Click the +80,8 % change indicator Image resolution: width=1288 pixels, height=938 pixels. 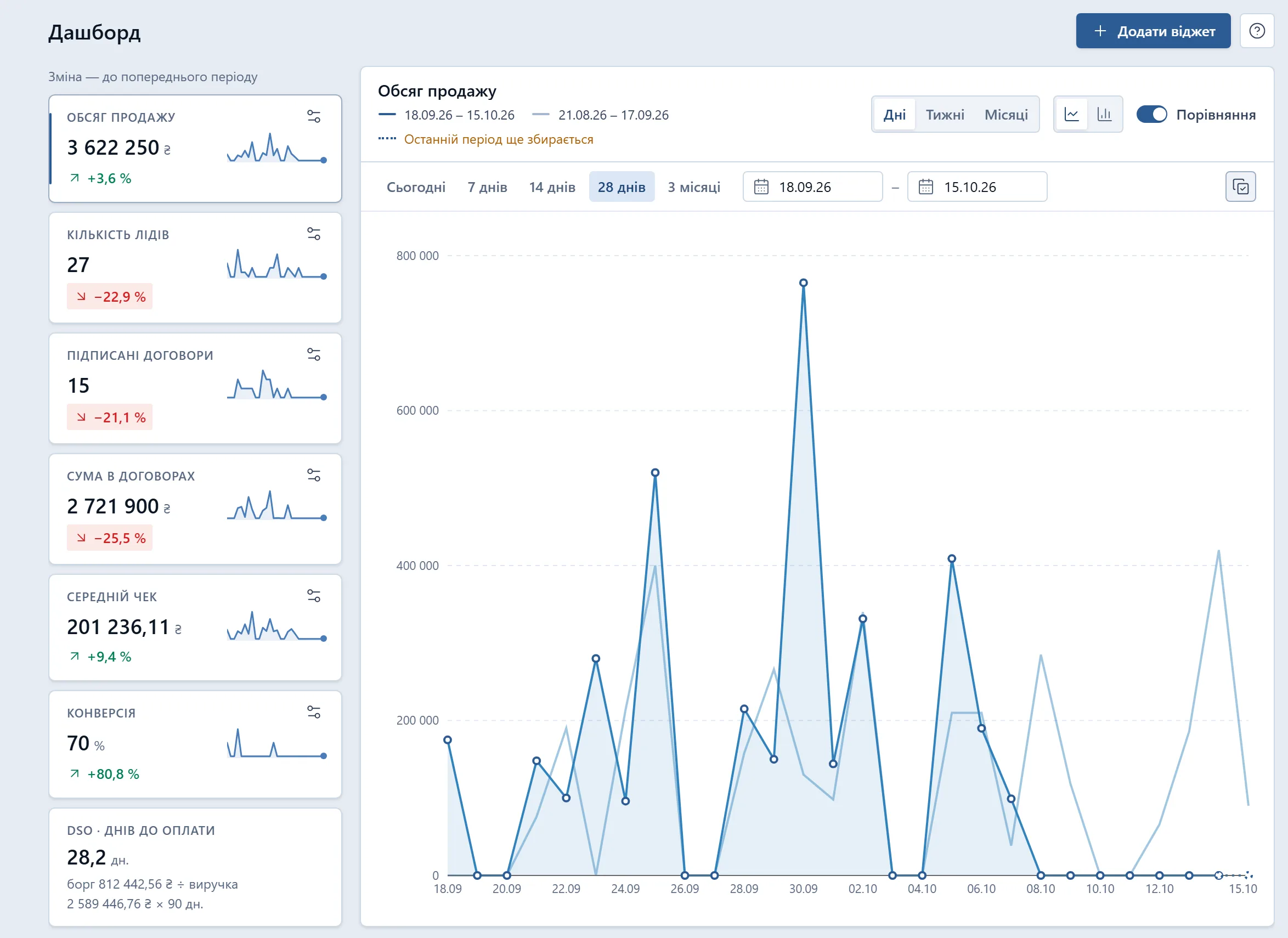pos(104,774)
